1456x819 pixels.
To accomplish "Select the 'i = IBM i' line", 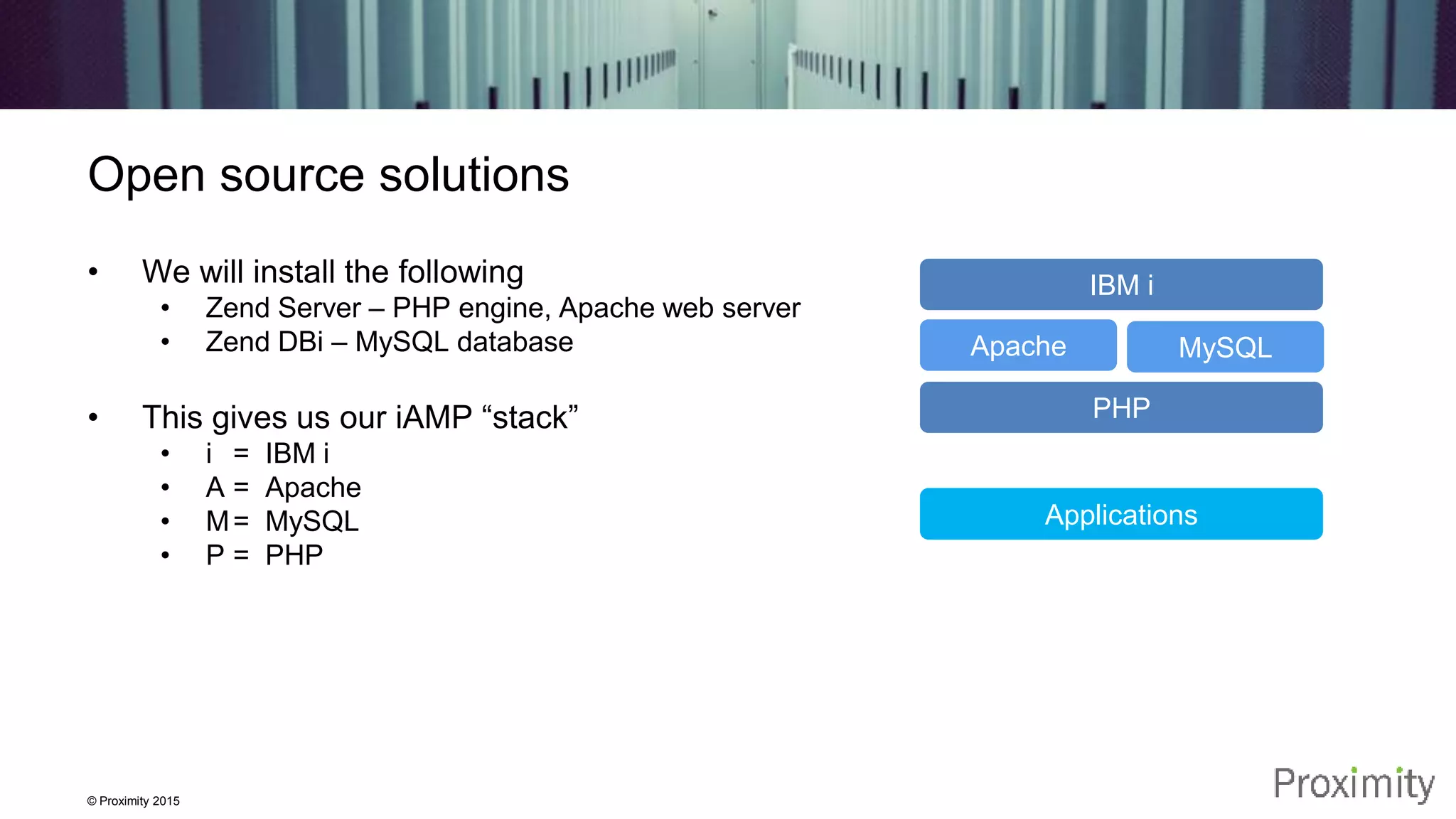I will pyautogui.click(x=267, y=454).
